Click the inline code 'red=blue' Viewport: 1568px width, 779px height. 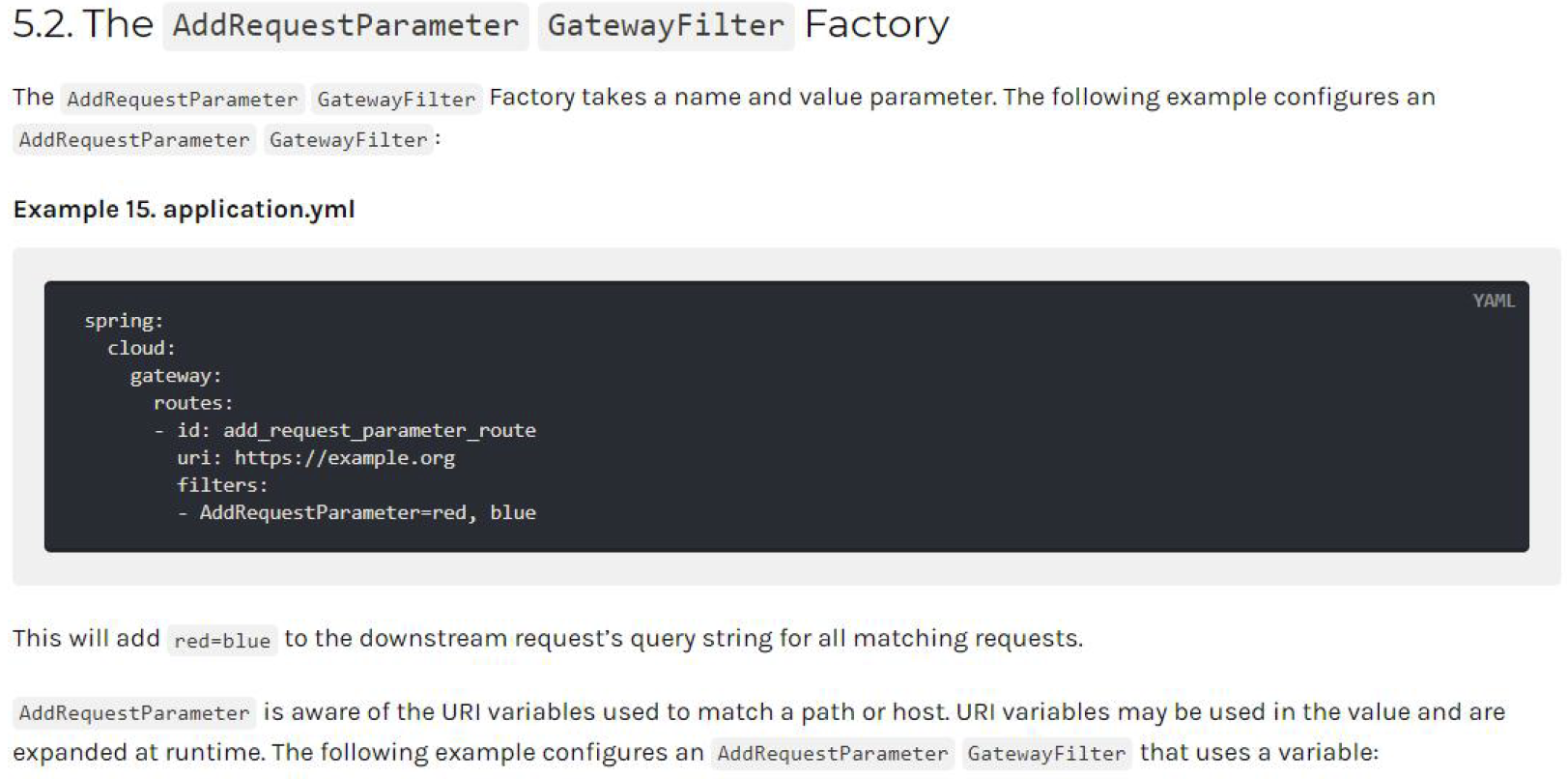pos(222,641)
